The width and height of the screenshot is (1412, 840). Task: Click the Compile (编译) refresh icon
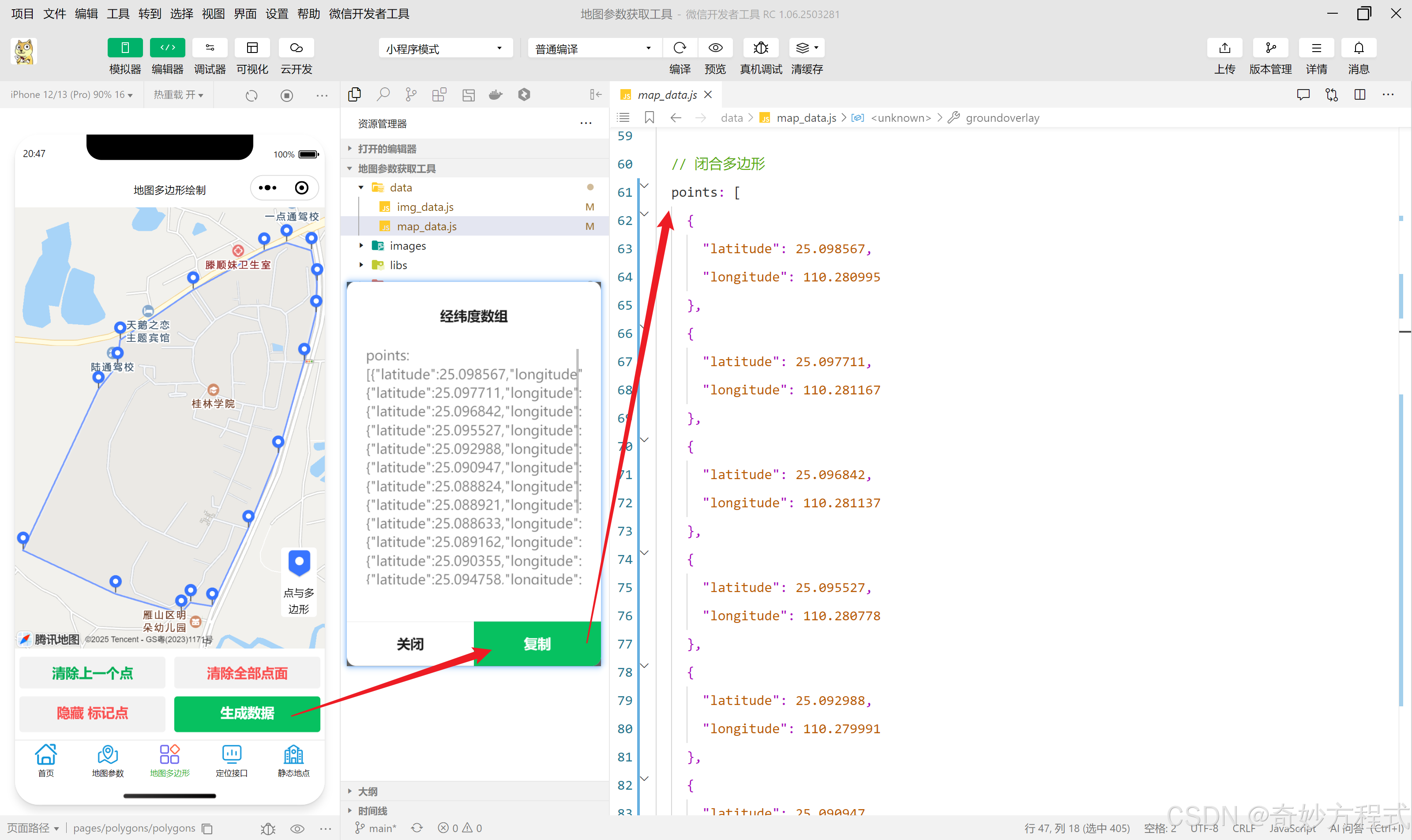pyautogui.click(x=680, y=48)
